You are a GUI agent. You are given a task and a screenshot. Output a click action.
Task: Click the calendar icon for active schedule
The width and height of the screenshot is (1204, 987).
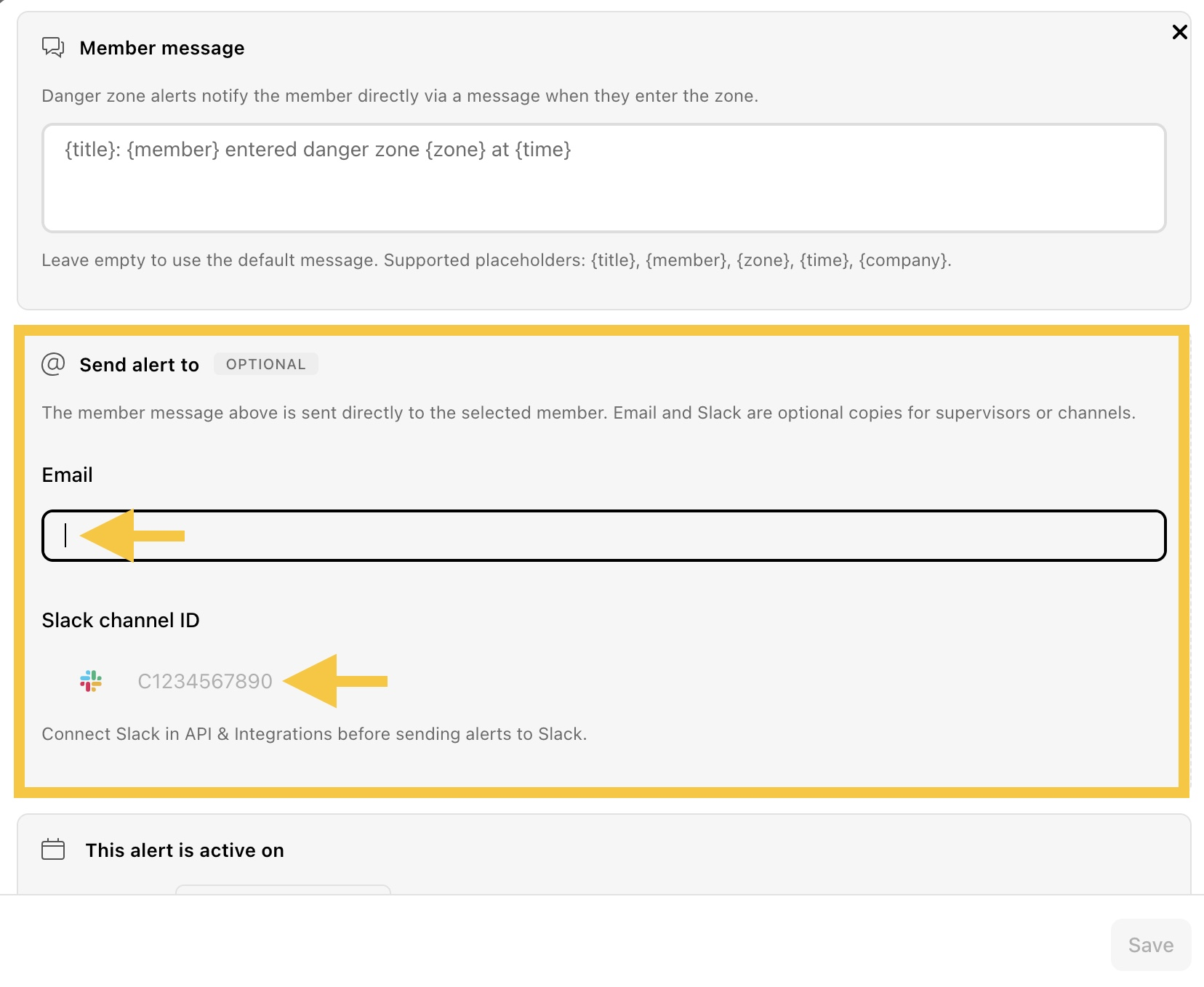click(x=53, y=849)
